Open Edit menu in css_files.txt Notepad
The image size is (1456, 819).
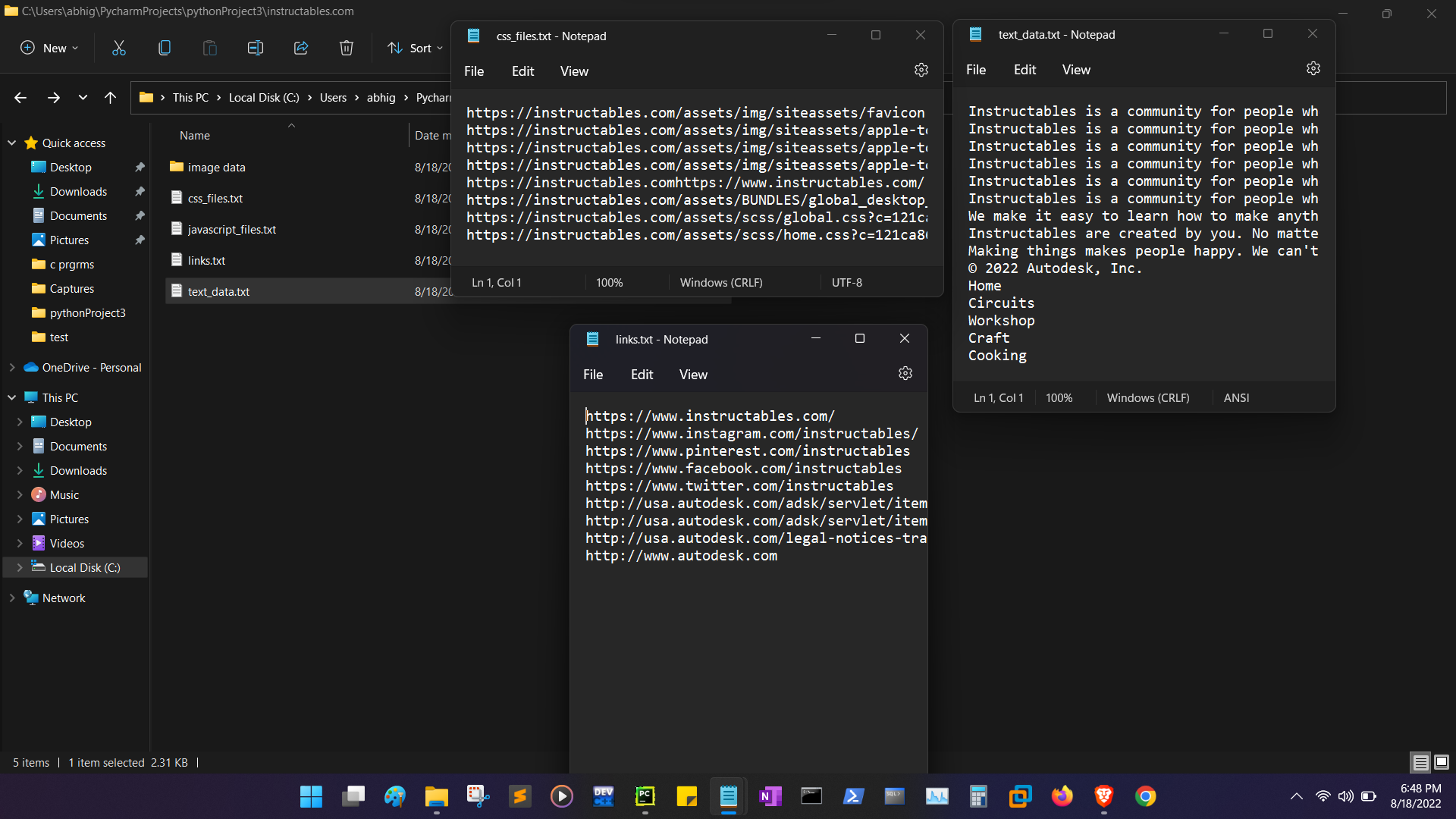(522, 71)
